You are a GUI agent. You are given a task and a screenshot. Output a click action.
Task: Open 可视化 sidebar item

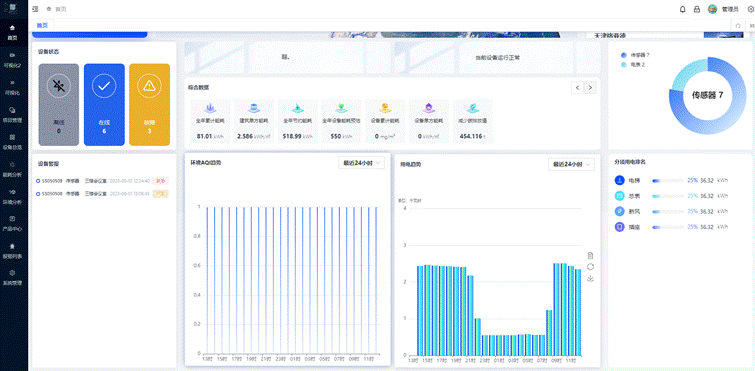(x=13, y=87)
